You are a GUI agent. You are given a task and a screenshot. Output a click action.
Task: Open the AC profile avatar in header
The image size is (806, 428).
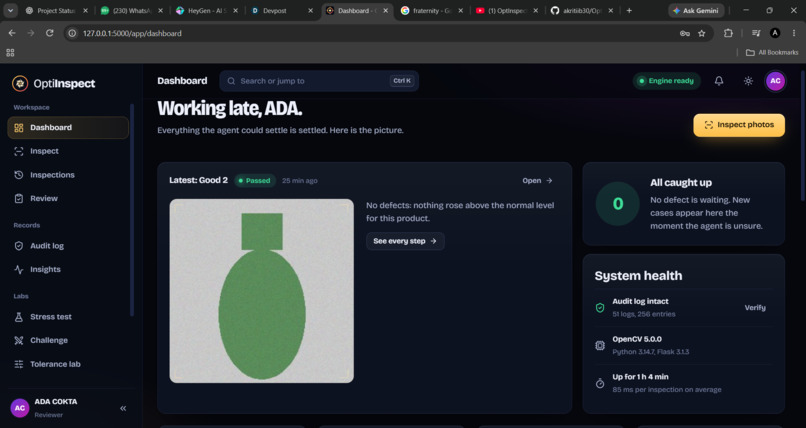tap(775, 81)
